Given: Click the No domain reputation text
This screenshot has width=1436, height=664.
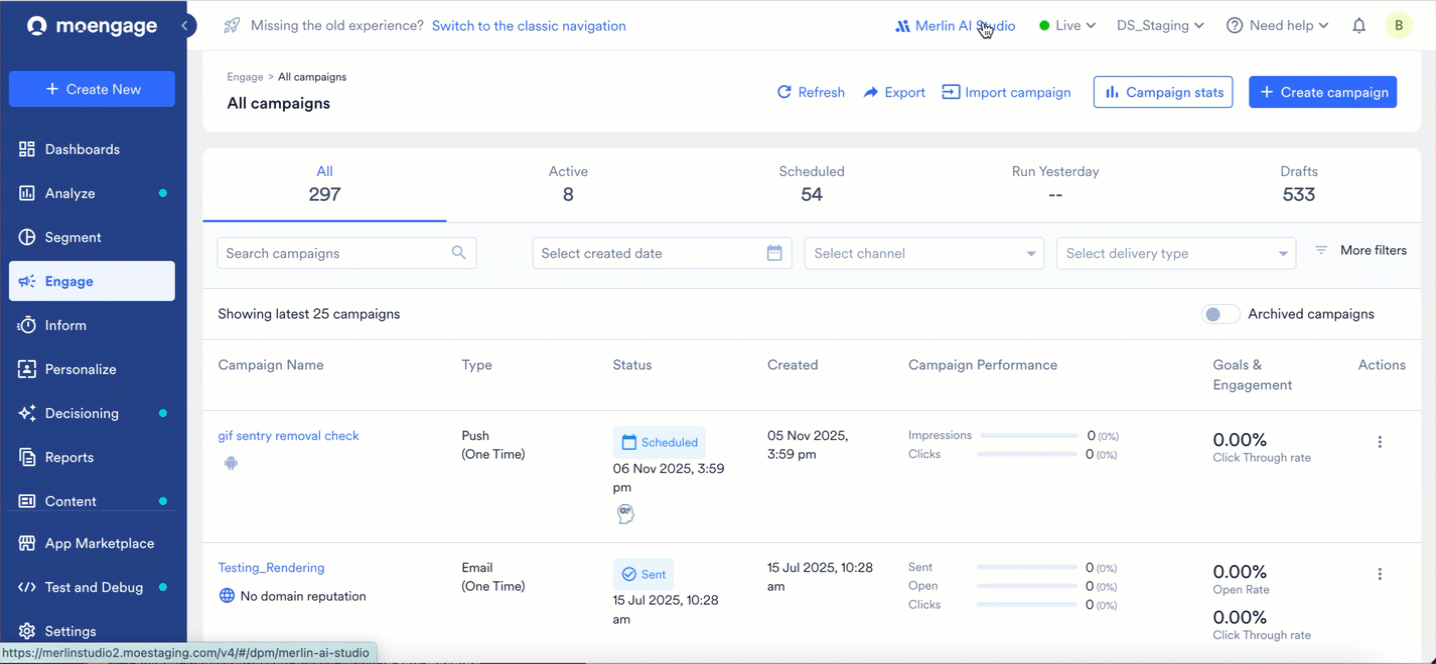Looking at the screenshot, I should click(x=303, y=596).
